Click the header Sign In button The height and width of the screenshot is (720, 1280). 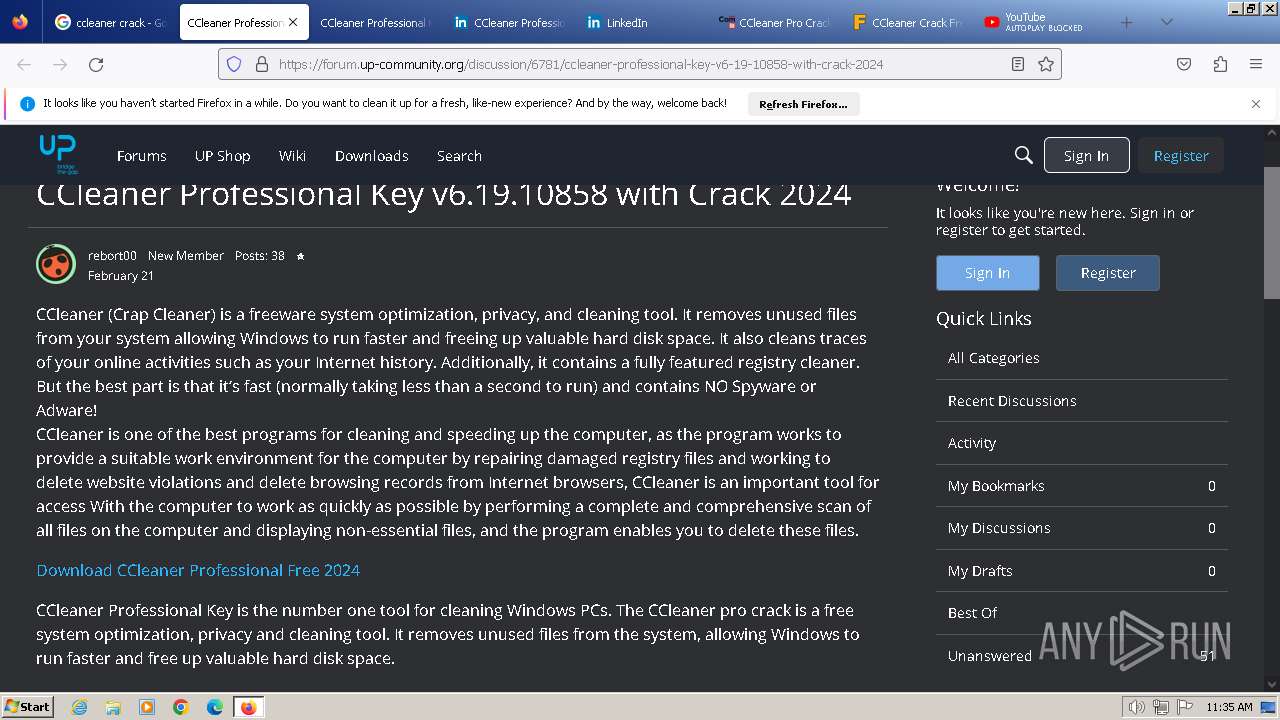click(x=1086, y=155)
